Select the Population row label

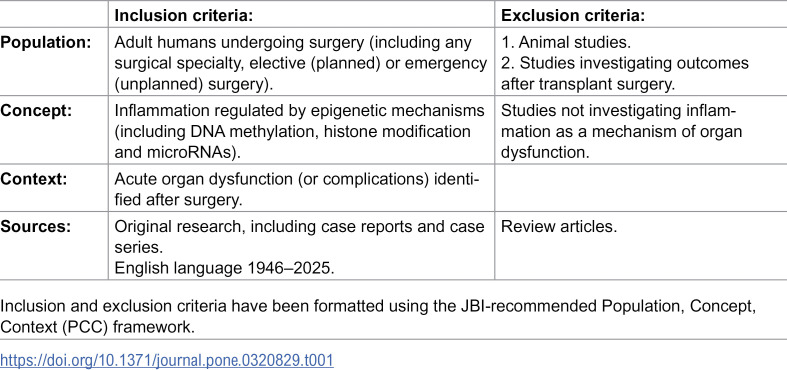(x=46, y=42)
